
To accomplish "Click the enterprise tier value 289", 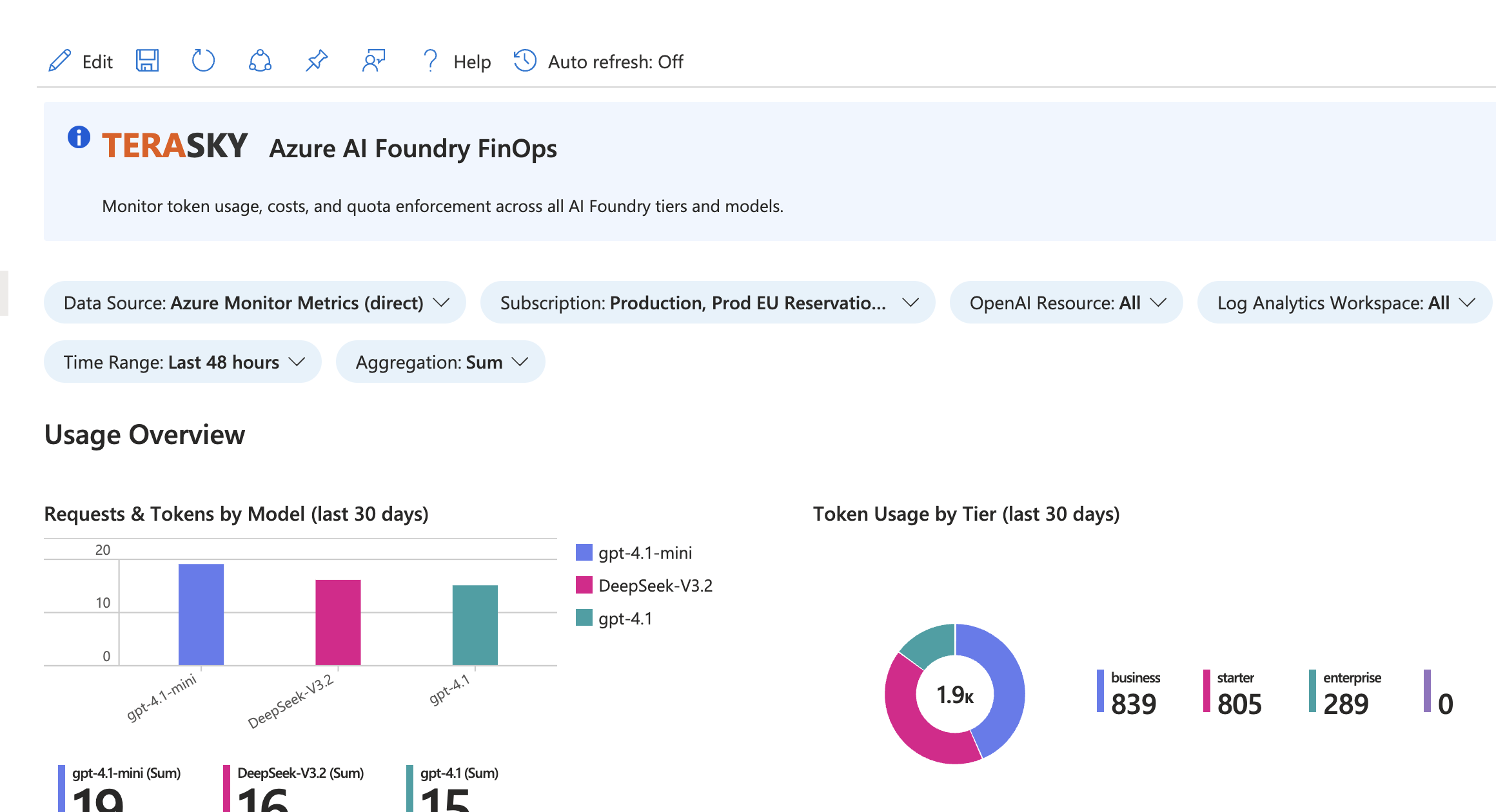I will click(1346, 704).
